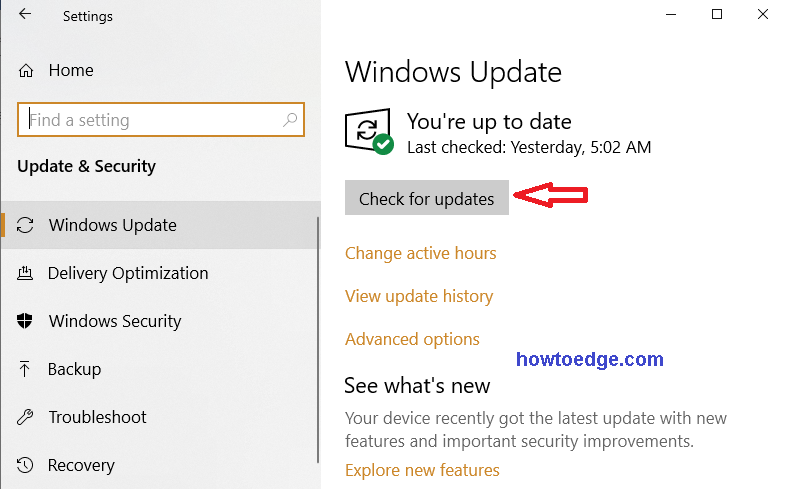Open the Troubleshoot page
Viewport: 785px width, 489px height.
click(97, 417)
